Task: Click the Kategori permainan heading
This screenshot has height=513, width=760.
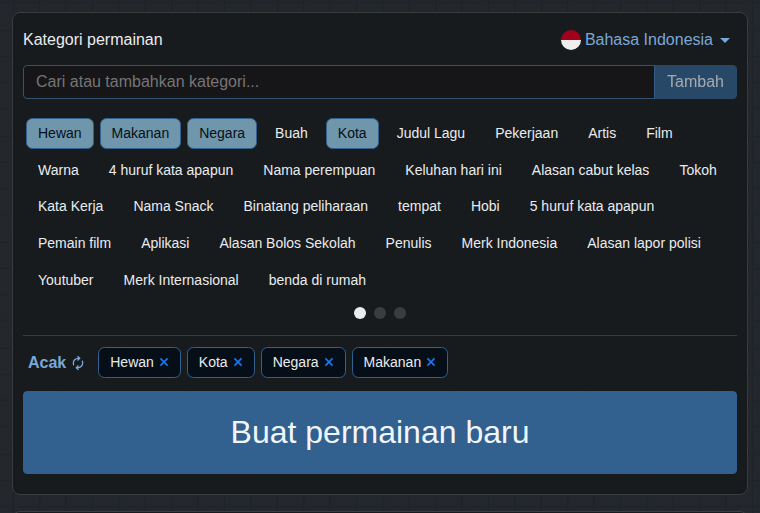Action: (93, 40)
